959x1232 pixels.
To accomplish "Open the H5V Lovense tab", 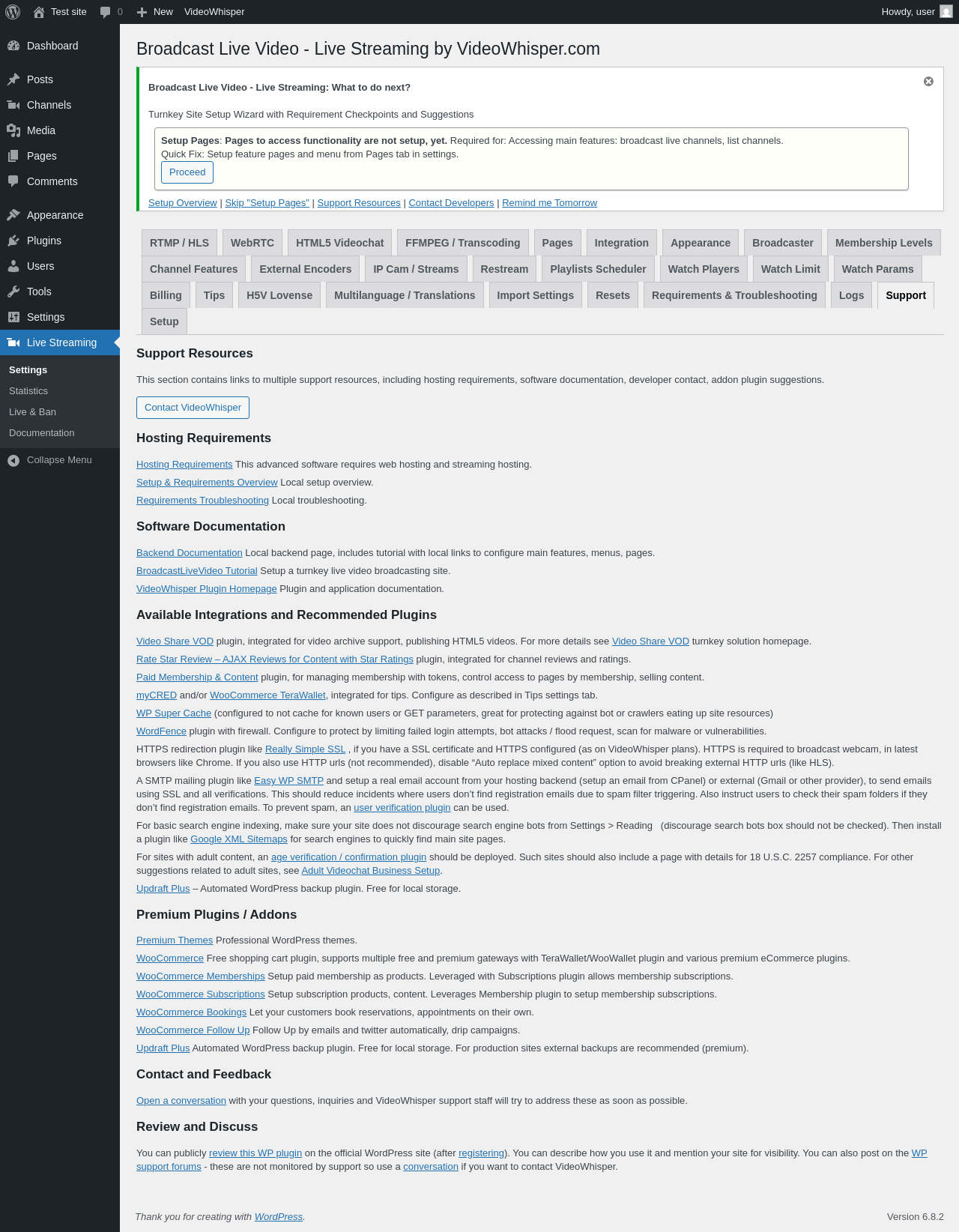I will pos(279,295).
